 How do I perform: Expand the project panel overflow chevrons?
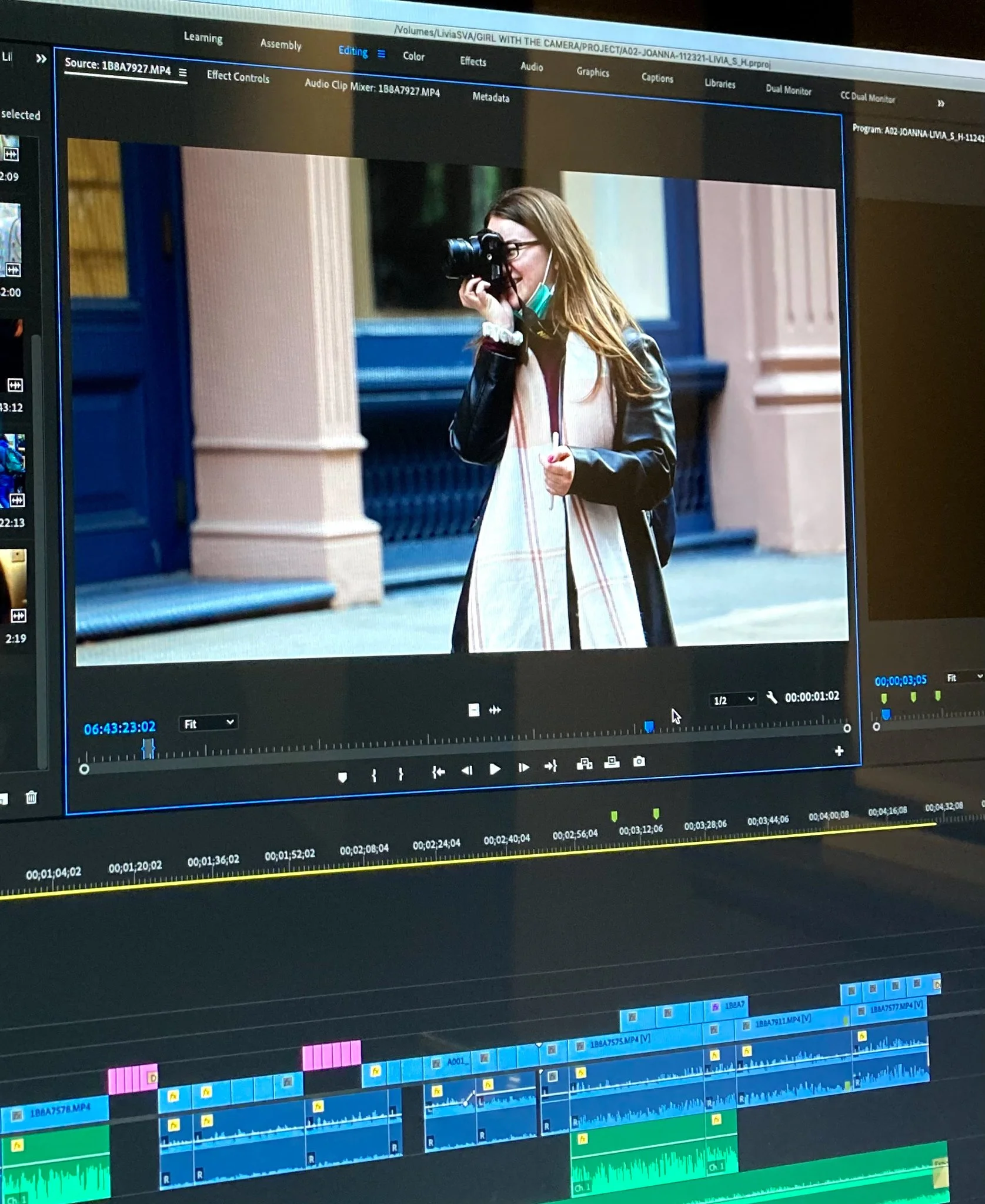tap(41, 58)
